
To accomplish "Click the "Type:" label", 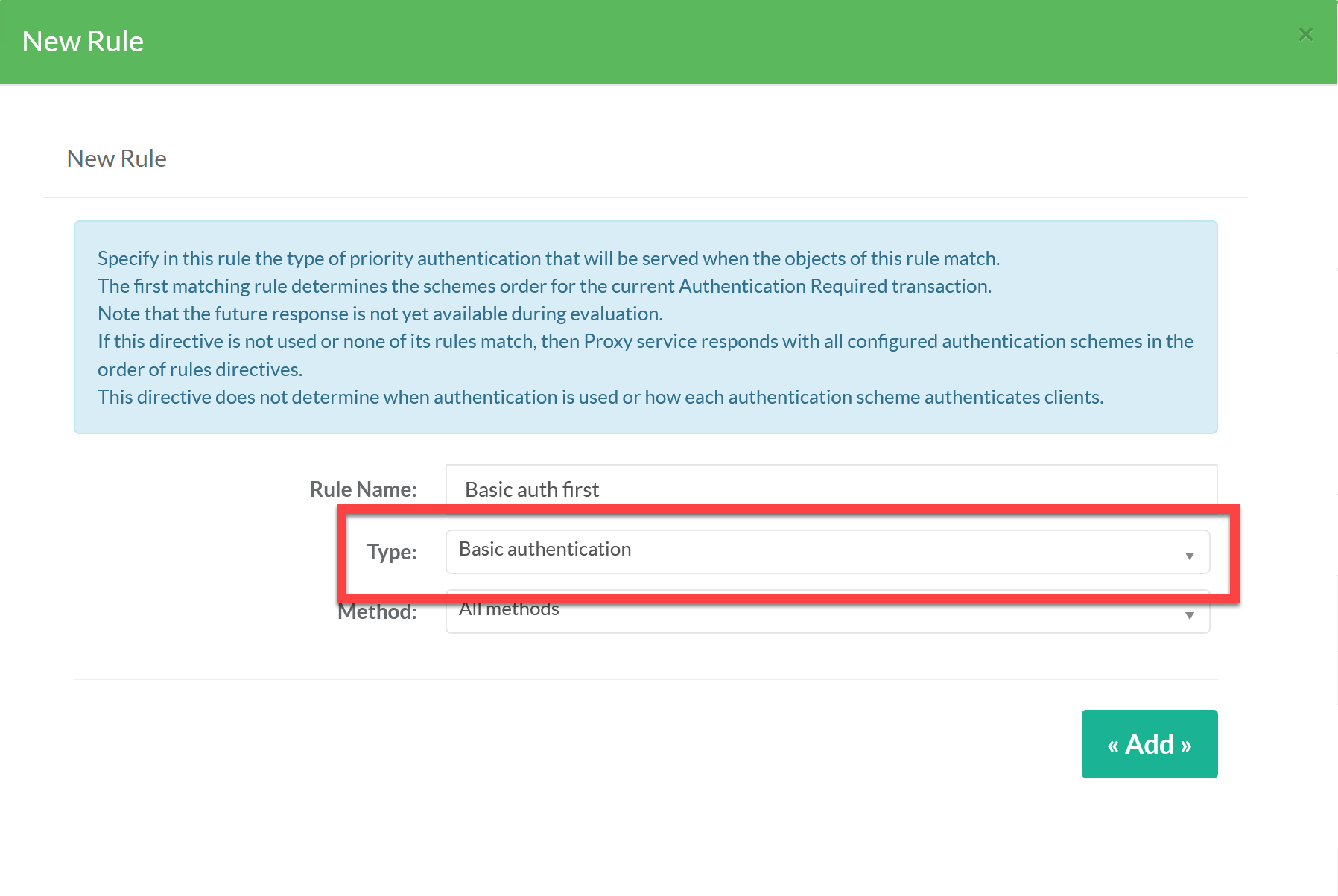I will click(x=391, y=552).
